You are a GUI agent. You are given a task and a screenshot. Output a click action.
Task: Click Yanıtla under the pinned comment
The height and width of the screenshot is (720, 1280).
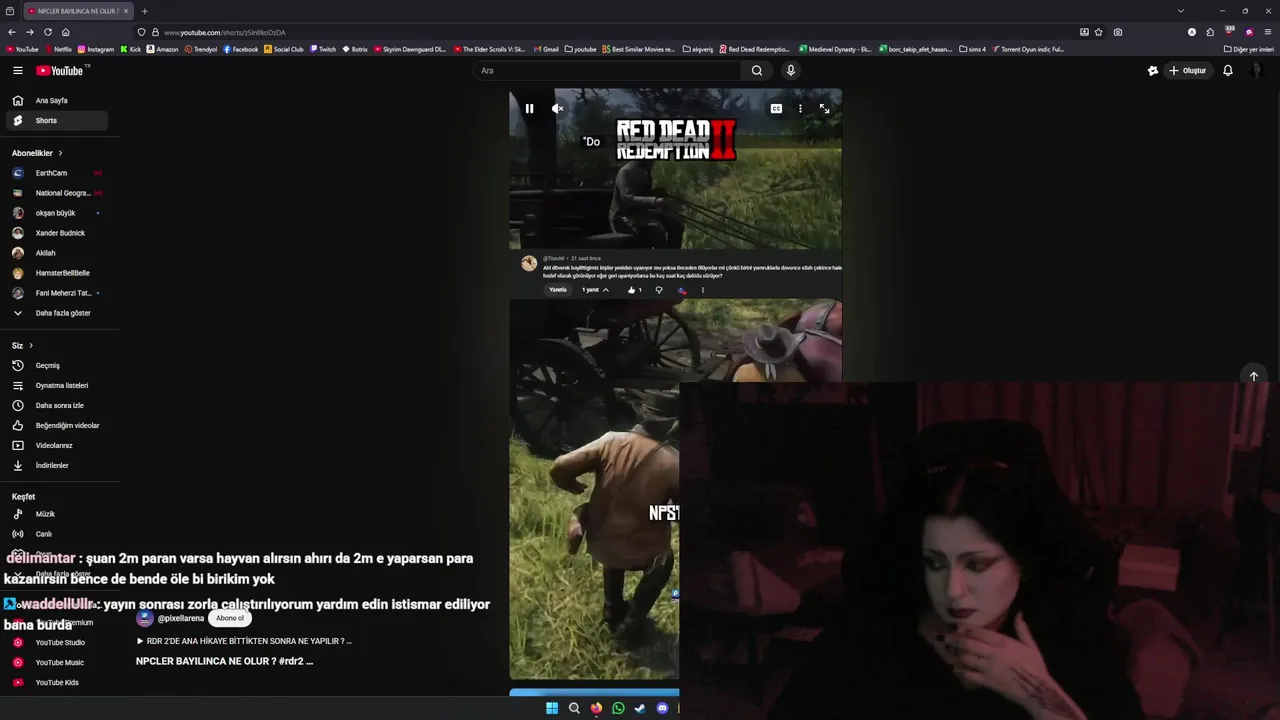(558, 290)
